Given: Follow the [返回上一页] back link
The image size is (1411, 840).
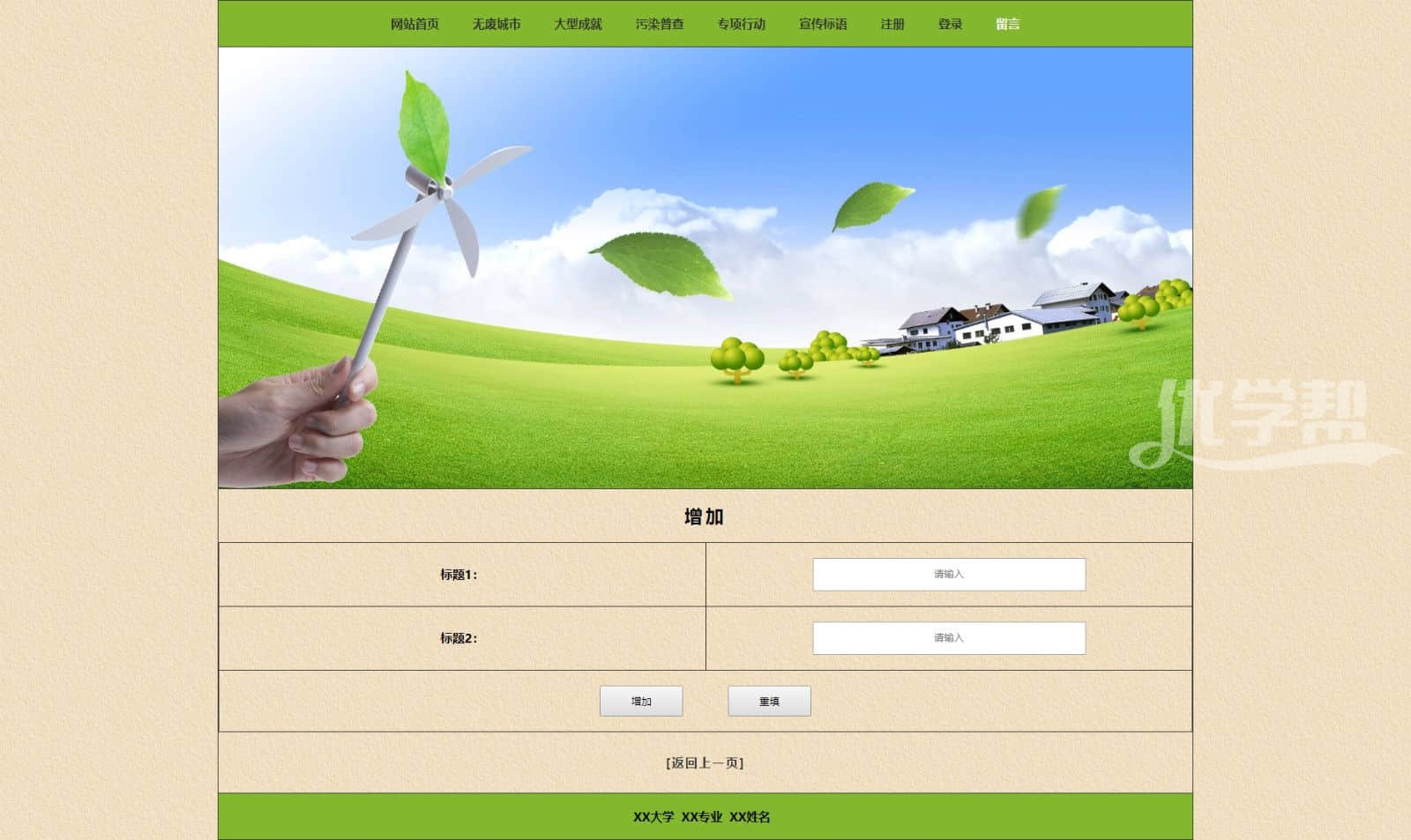Looking at the screenshot, I should [705, 762].
